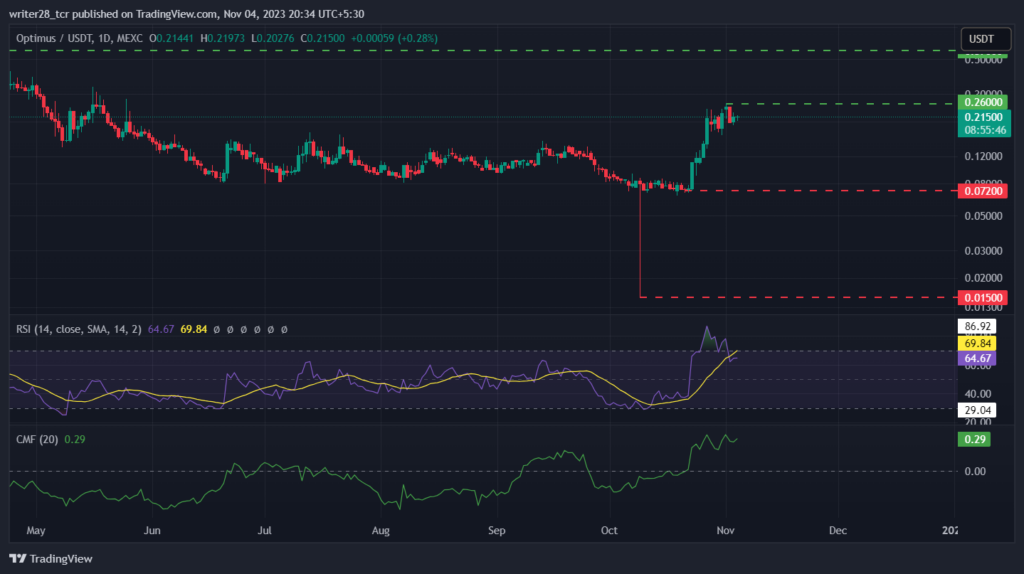Click the Dec label on time axis
The height and width of the screenshot is (574, 1024).
coord(838,530)
